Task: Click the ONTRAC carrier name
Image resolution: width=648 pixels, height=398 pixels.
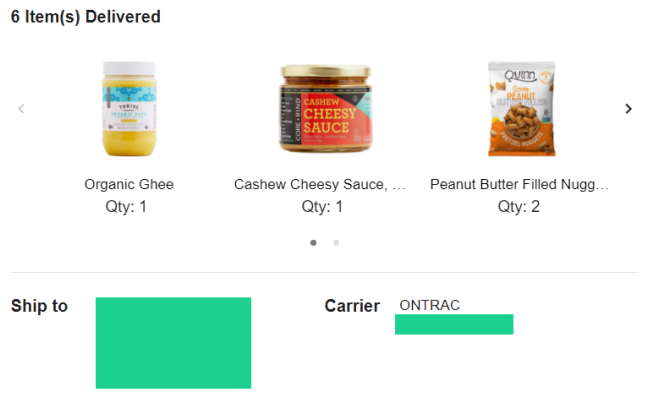Action: tap(429, 305)
